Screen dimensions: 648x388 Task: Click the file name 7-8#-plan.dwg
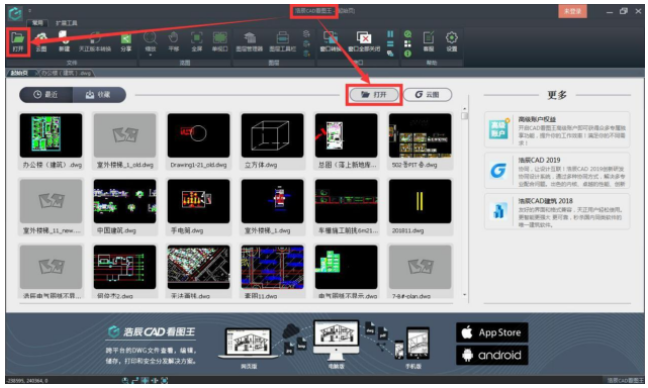coord(411,296)
